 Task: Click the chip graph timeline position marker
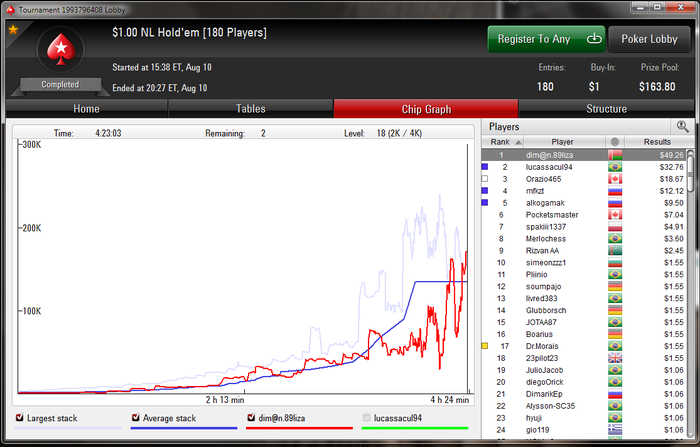[x=467, y=268]
